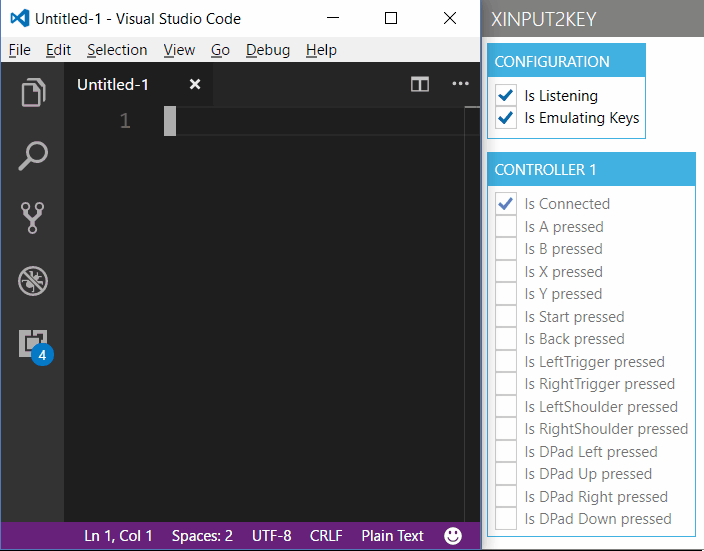This screenshot has height=551, width=704.
Task: Click the Spaces: 2 indentation setting
Action: click(x=202, y=536)
